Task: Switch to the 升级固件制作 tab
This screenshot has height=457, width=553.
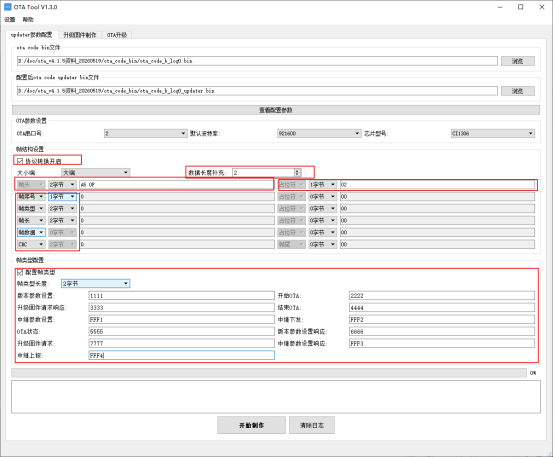Action: click(80, 35)
